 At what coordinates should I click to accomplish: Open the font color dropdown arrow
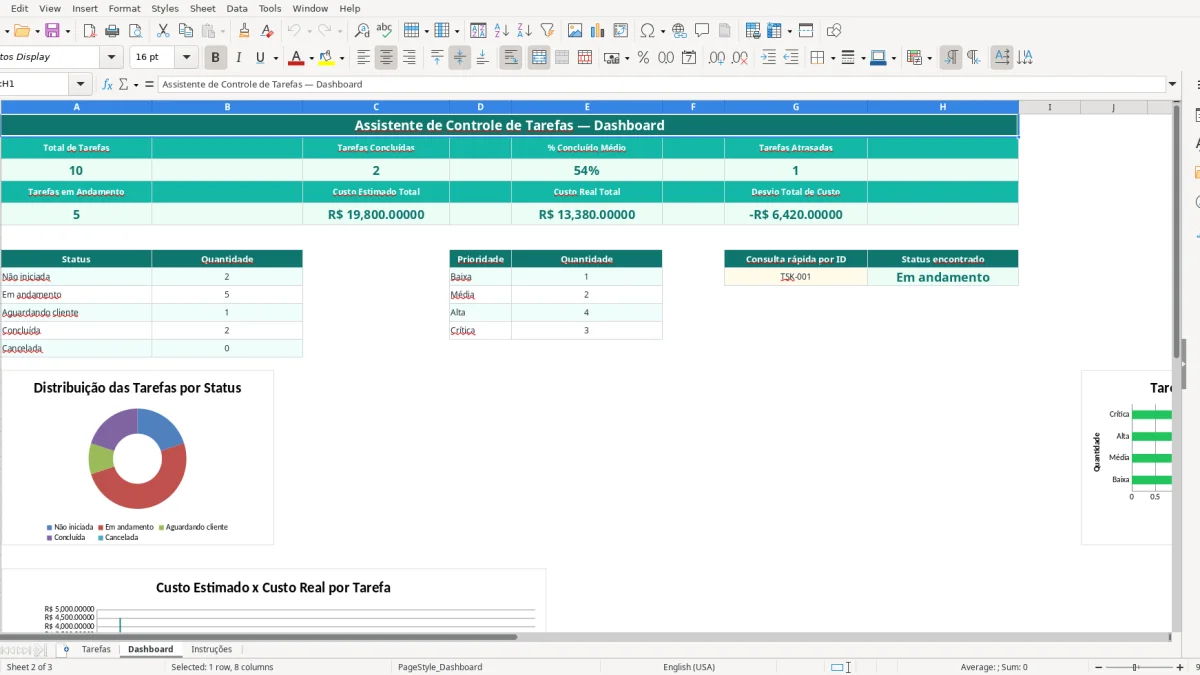click(311, 58)
